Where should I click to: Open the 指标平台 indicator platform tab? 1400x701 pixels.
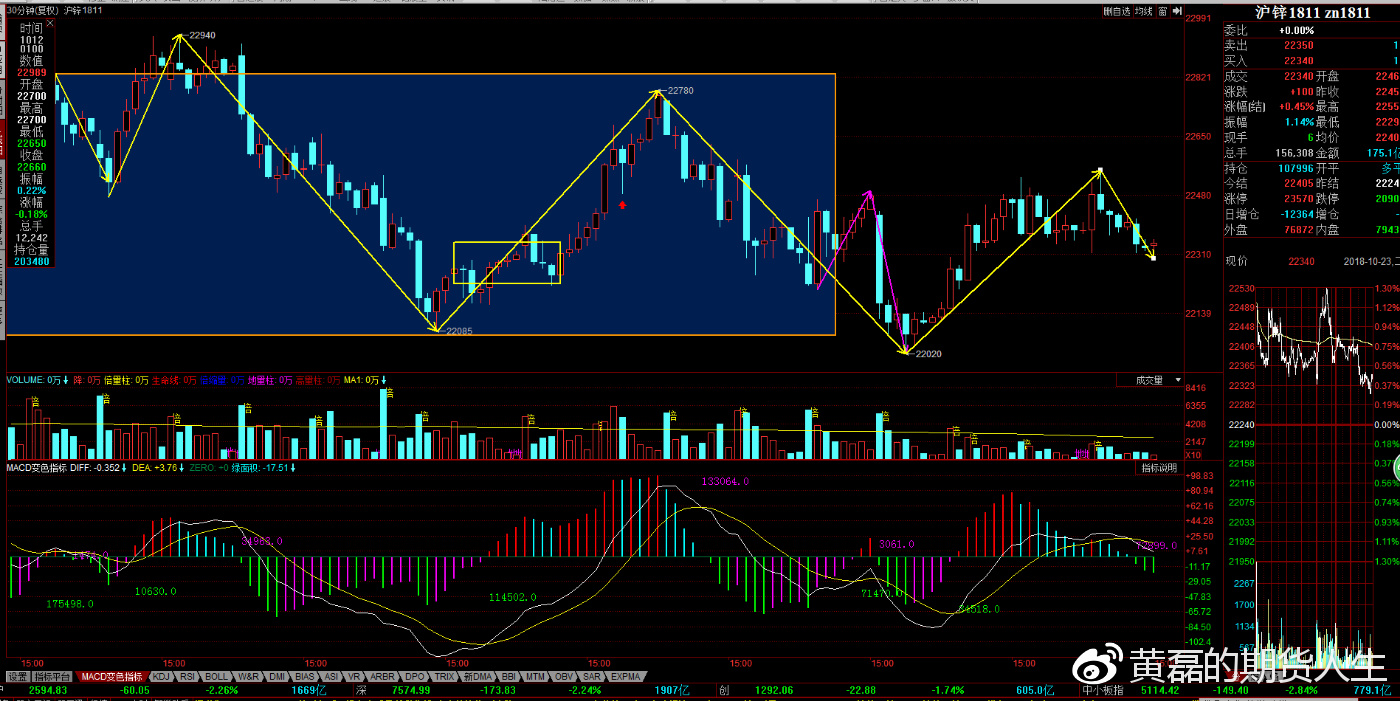click(x=53, y=677)
